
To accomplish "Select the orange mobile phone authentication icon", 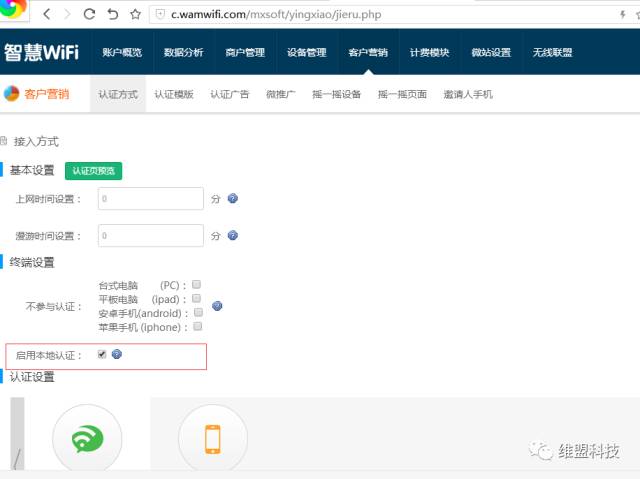I will point(212,439).
